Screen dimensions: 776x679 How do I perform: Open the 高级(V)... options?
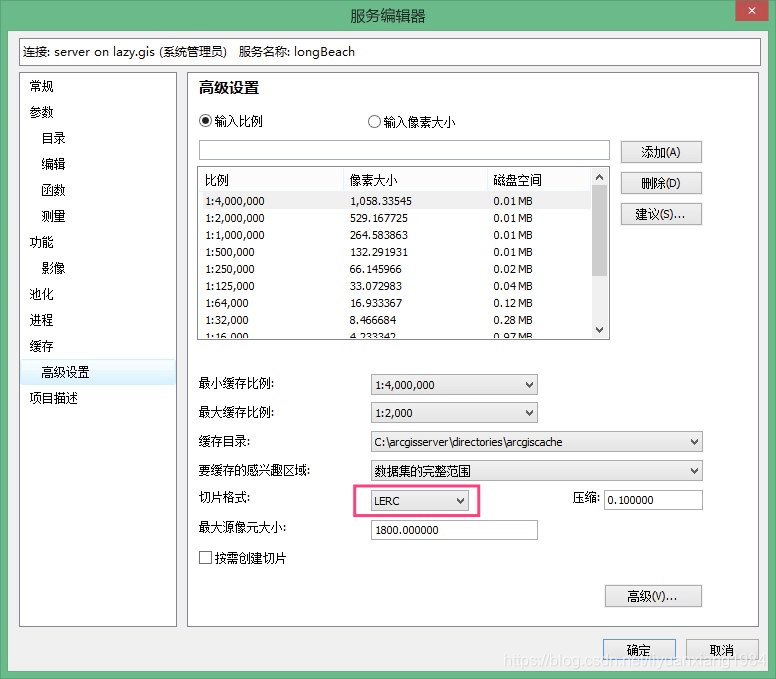click(652, 596)
